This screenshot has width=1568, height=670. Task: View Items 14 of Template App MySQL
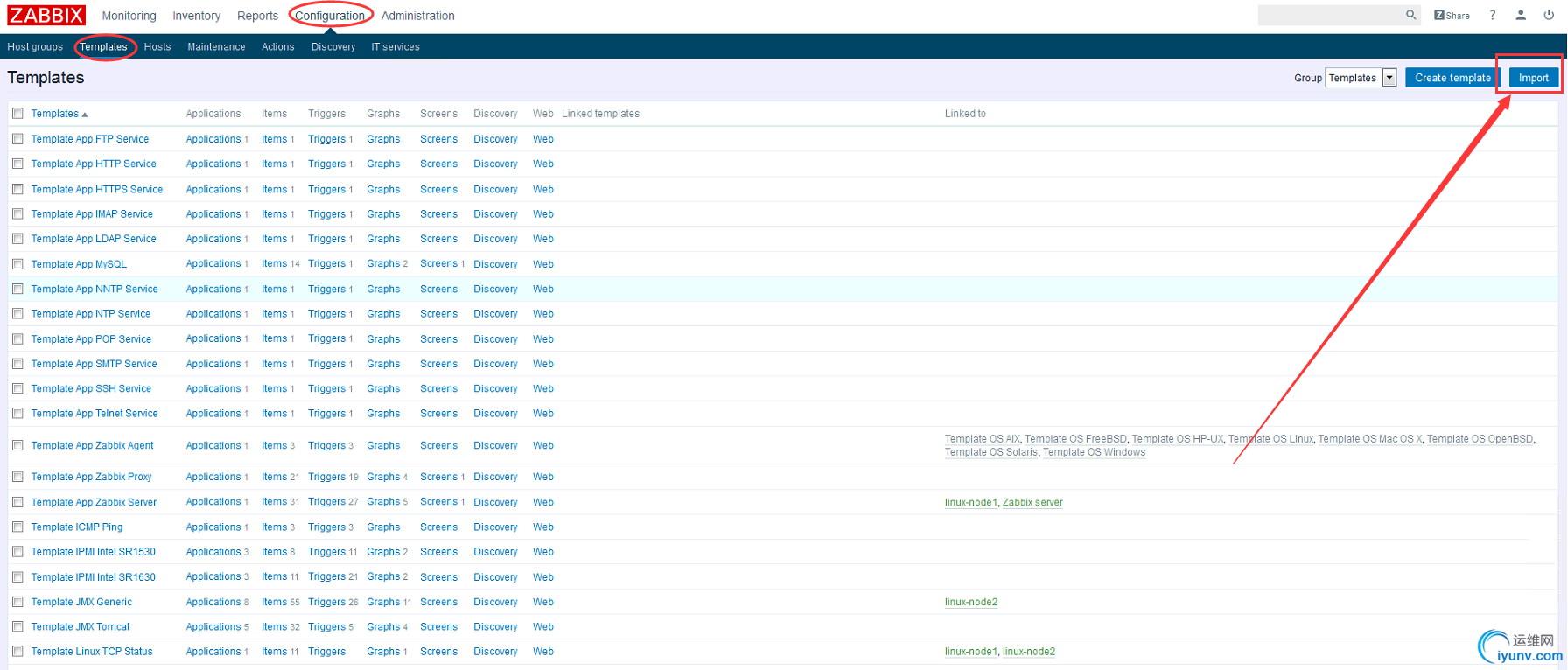click(x=274, y=263)
